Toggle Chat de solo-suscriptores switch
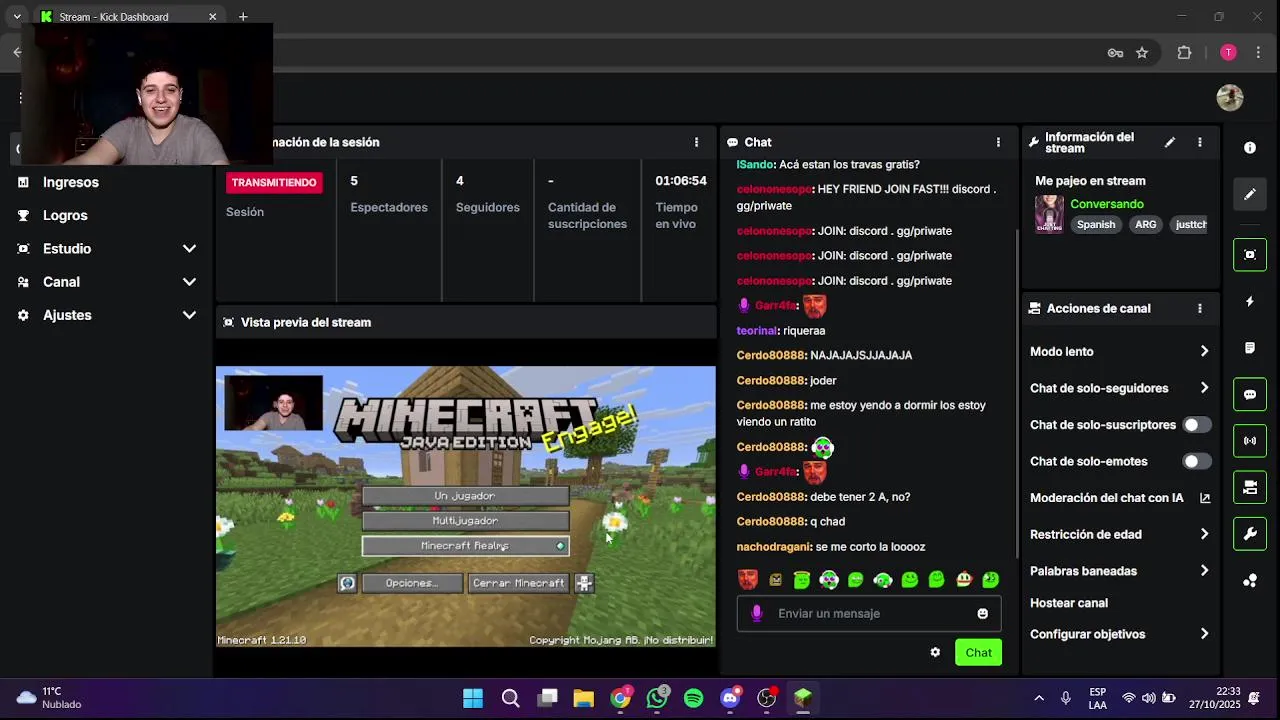This screenshot has width=1280, height=720. point(1197,425)
